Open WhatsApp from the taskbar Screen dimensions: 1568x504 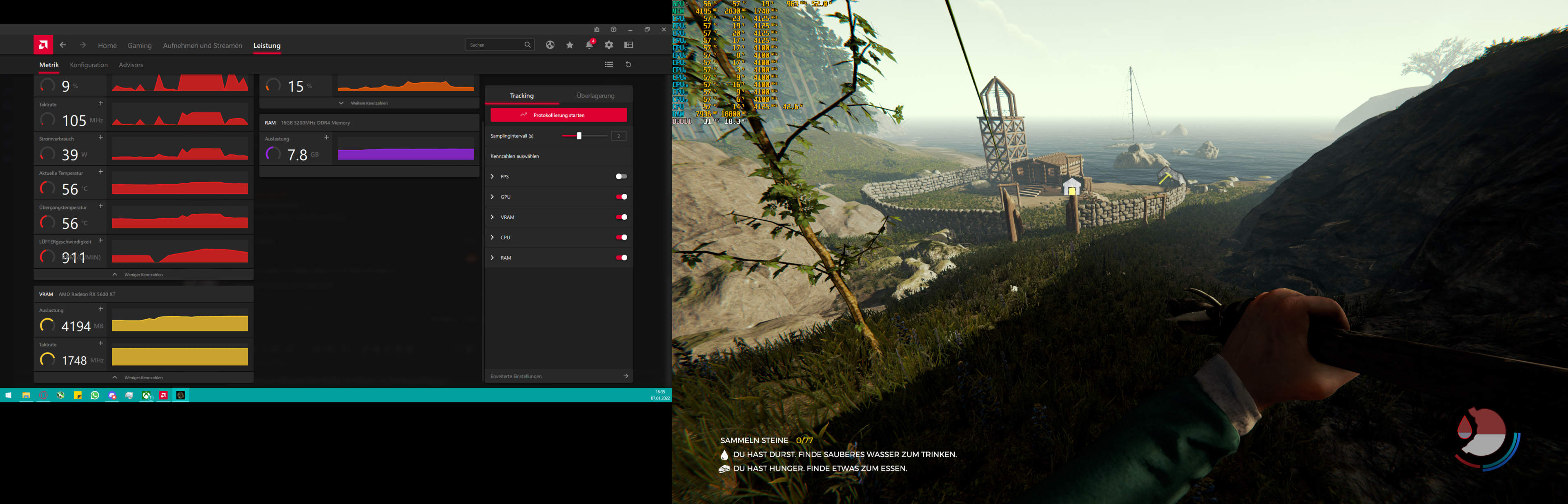(x=95, y=396)
